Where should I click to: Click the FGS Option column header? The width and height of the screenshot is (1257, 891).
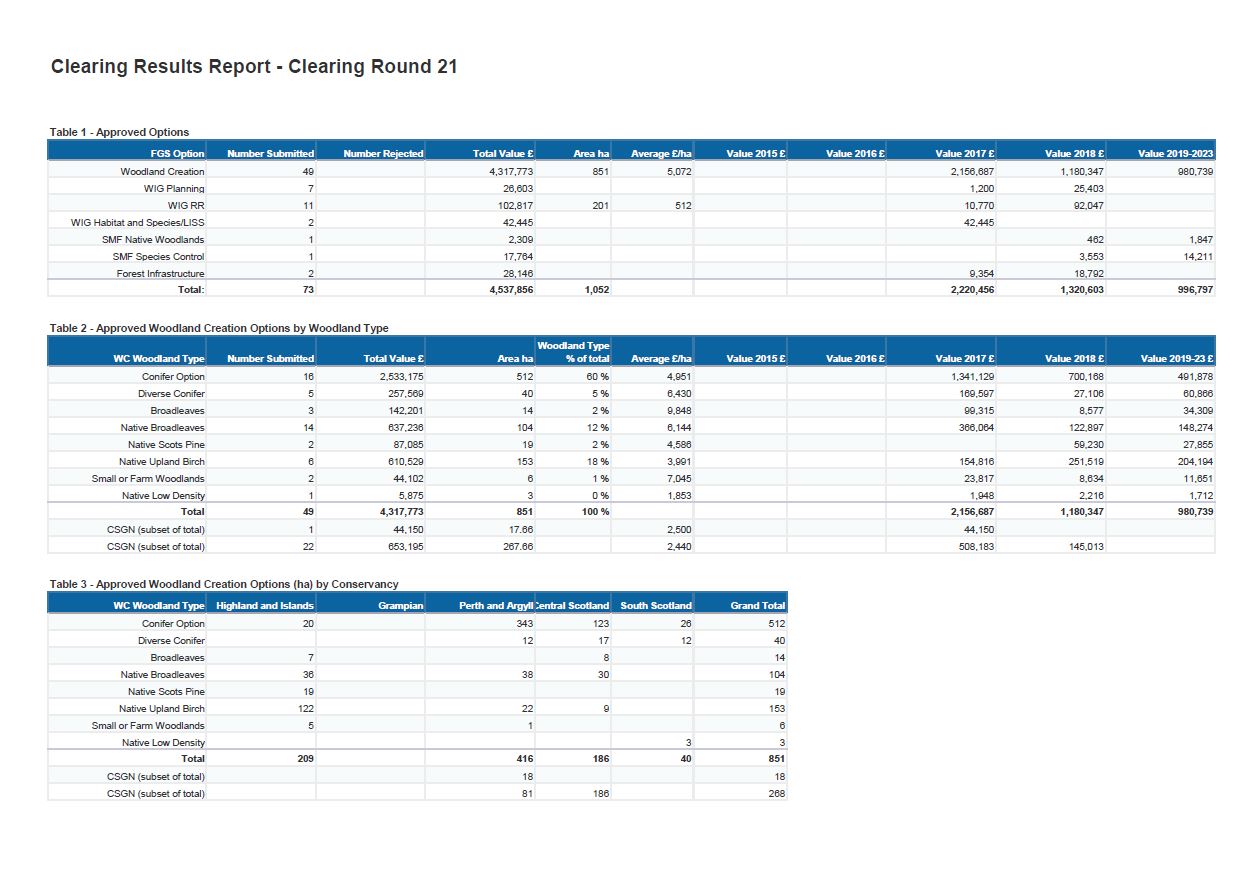pos(177,154)
